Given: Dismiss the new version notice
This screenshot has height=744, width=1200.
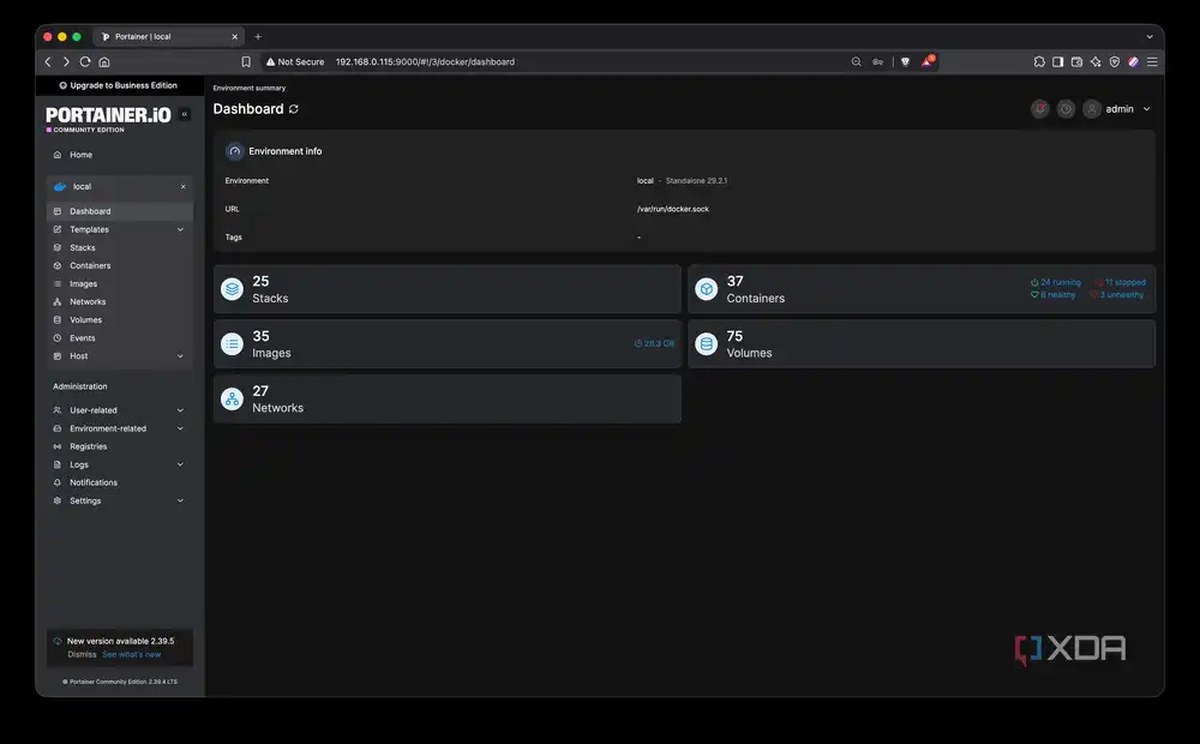Looking at the screenshot, I should 82,655.
